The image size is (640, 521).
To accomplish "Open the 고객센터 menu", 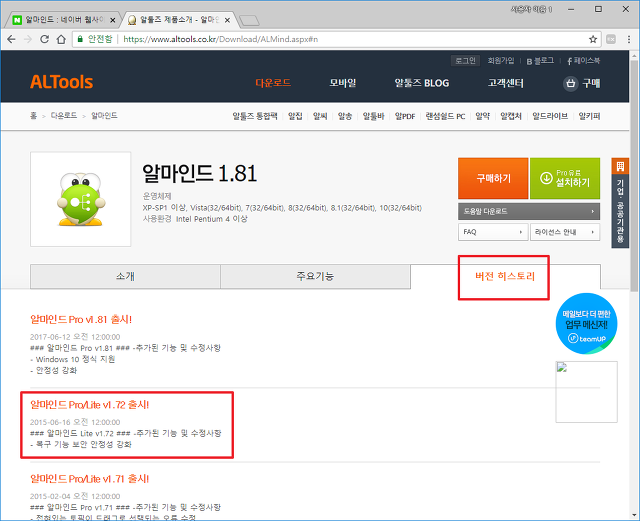I will click(x=506, y=83).
